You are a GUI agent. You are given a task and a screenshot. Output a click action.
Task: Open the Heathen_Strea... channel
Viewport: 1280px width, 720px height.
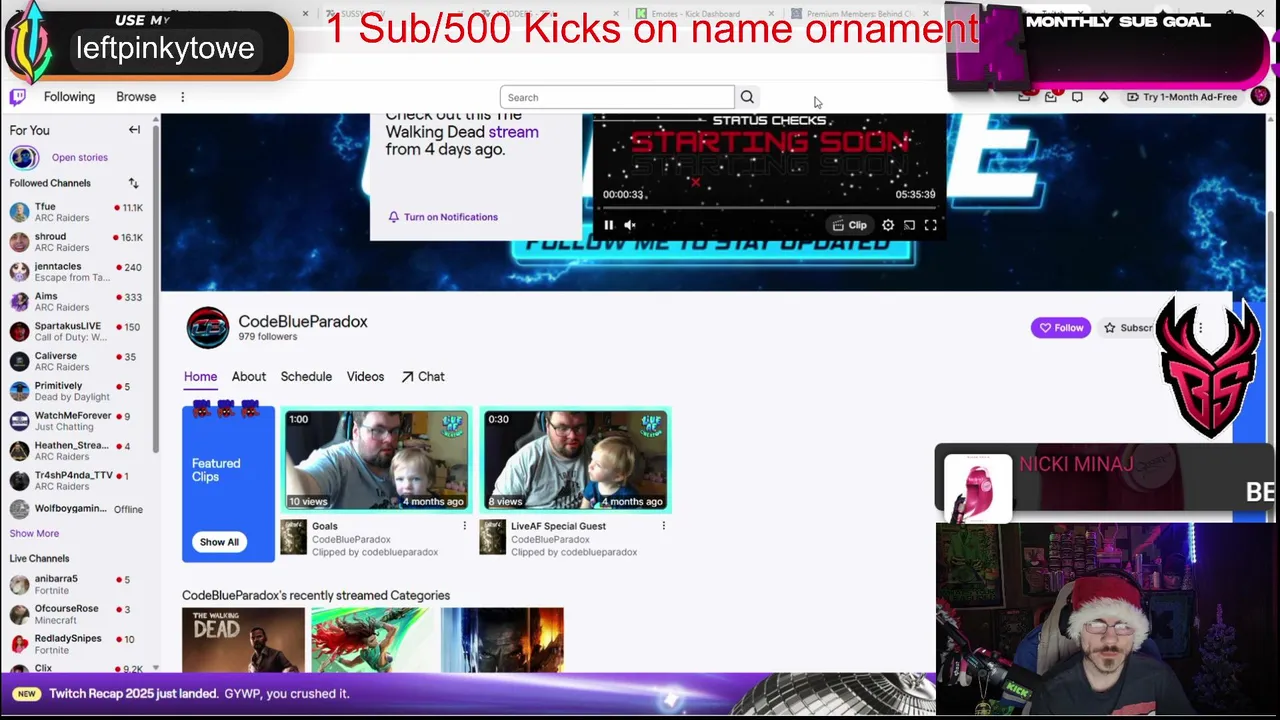tap(77, 451)
